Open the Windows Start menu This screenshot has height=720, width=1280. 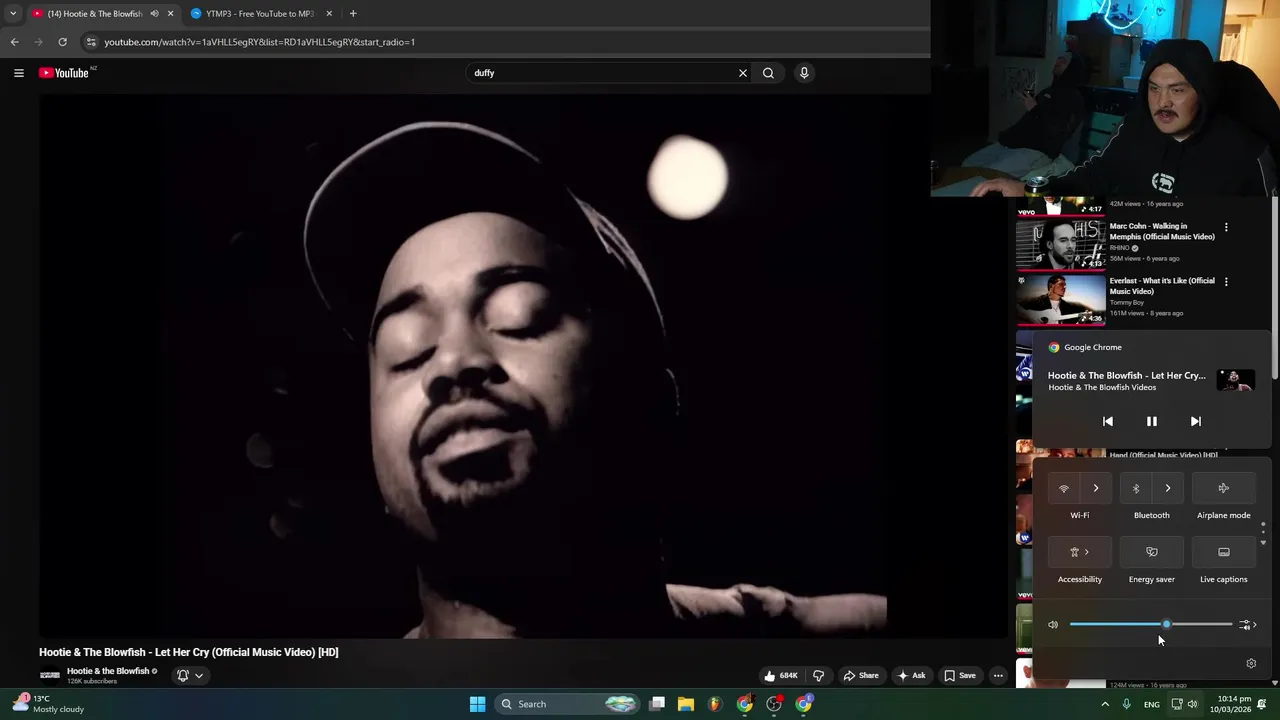pos(478,704)
